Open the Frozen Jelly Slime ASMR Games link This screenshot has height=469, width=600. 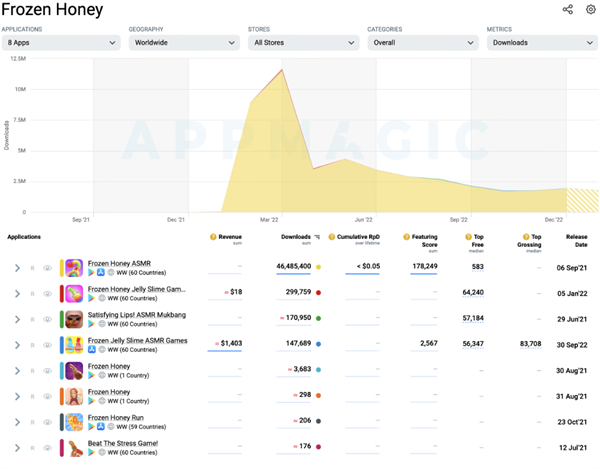[x=138, y=340]
